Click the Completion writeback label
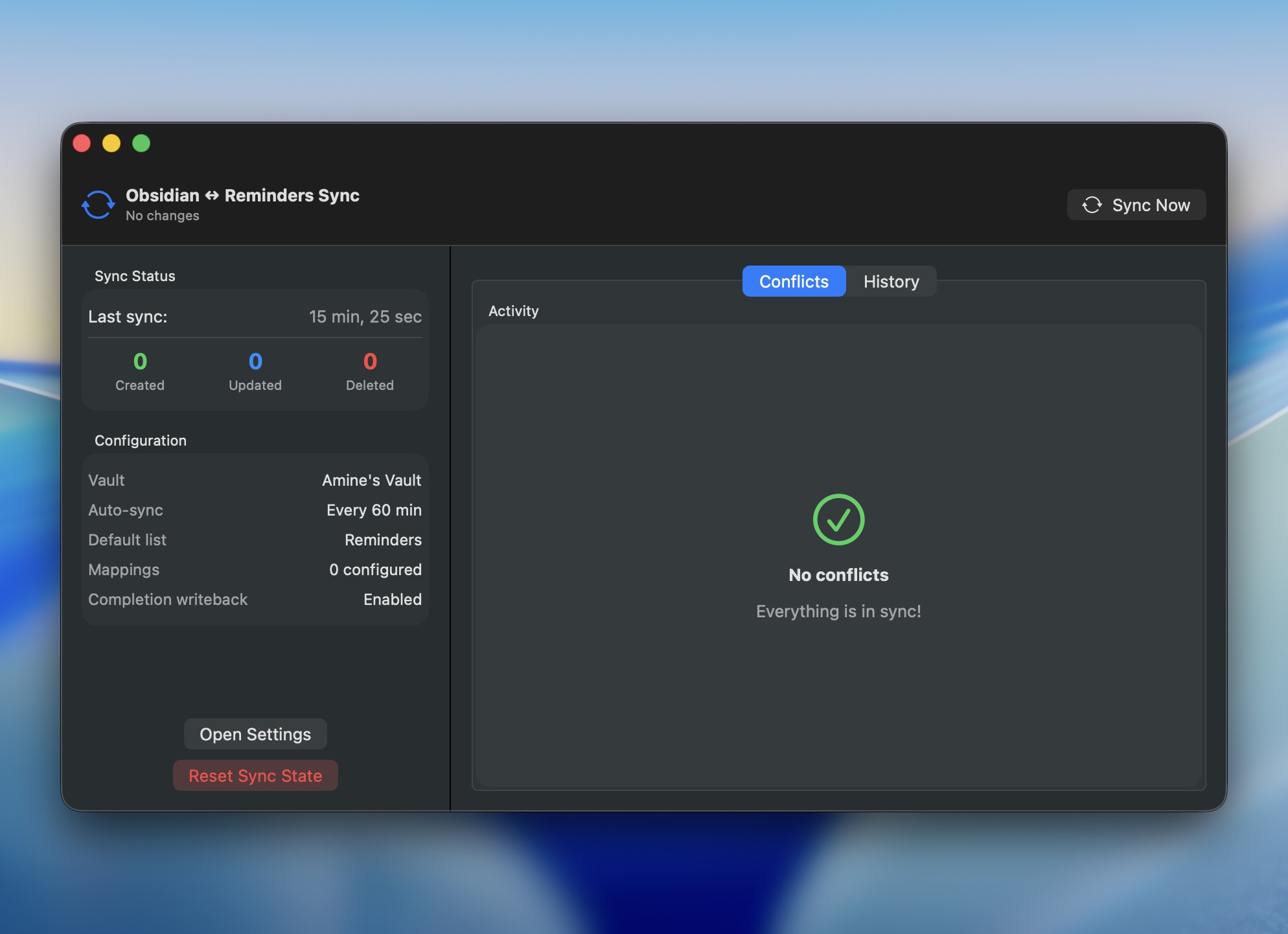This screenshot has height=934, width=1288. [168, 599]
